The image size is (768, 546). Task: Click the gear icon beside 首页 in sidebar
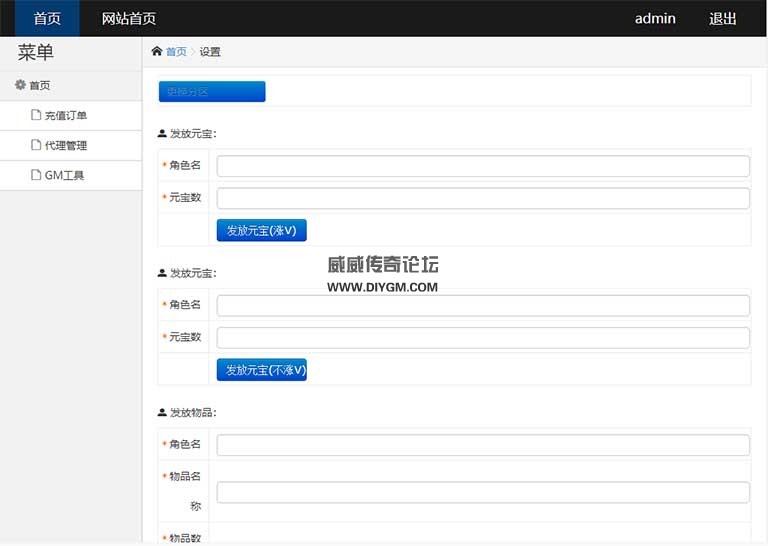pyautogui.click(x=20, y=85)
